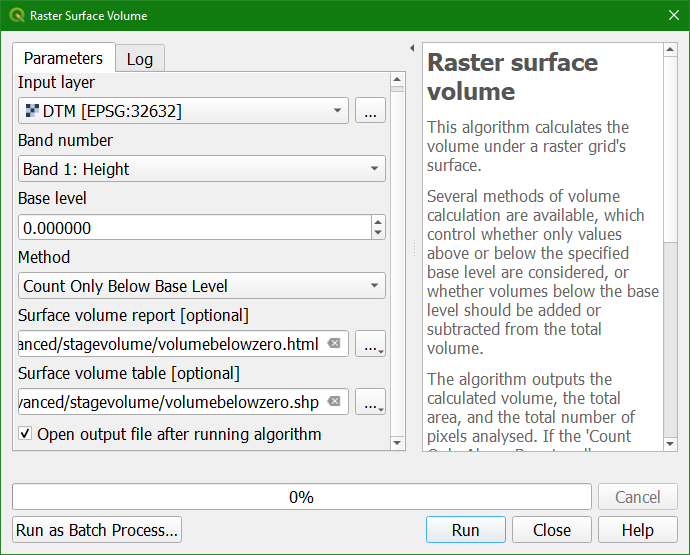The width and height of the screenshot is (690, 555).
Task: Click the QGIS logo in title bar
Action: (17, 16)
